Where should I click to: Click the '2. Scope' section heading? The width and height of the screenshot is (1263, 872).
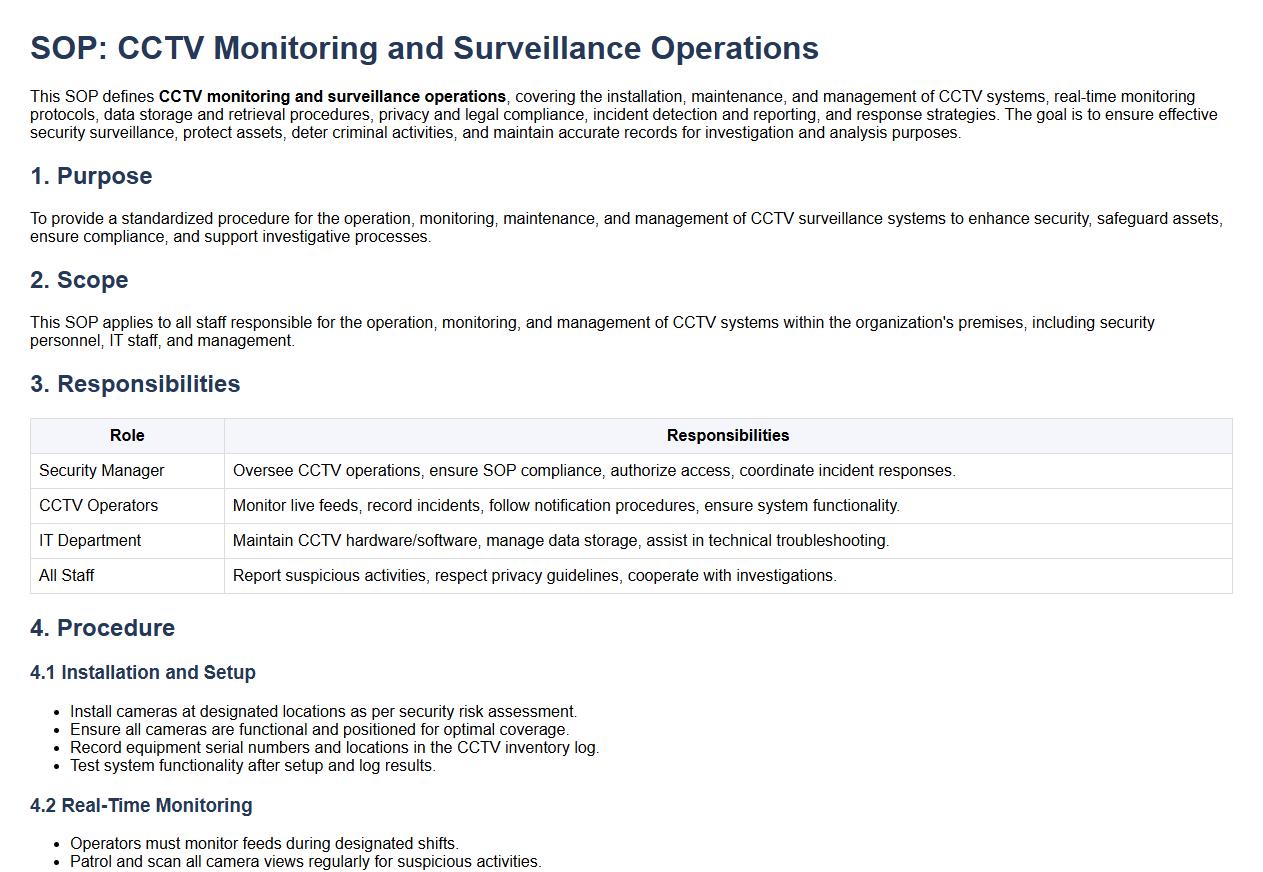79,280
